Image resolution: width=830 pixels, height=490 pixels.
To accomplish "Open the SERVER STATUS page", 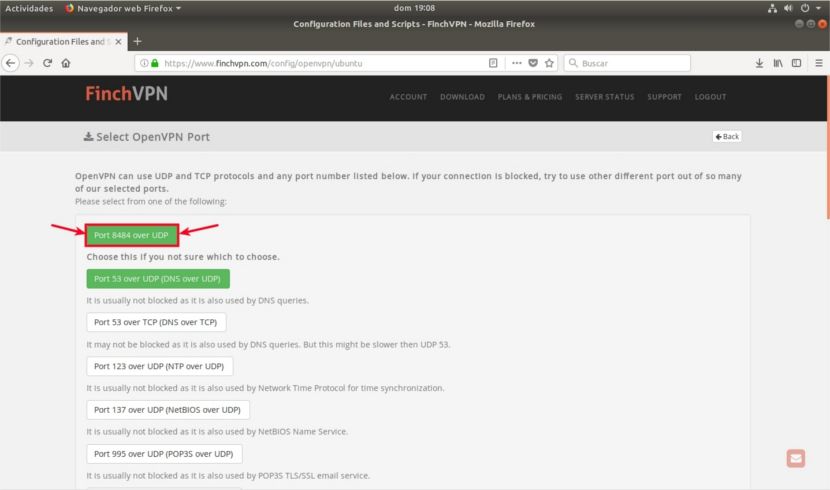I will tap(605, 97).
